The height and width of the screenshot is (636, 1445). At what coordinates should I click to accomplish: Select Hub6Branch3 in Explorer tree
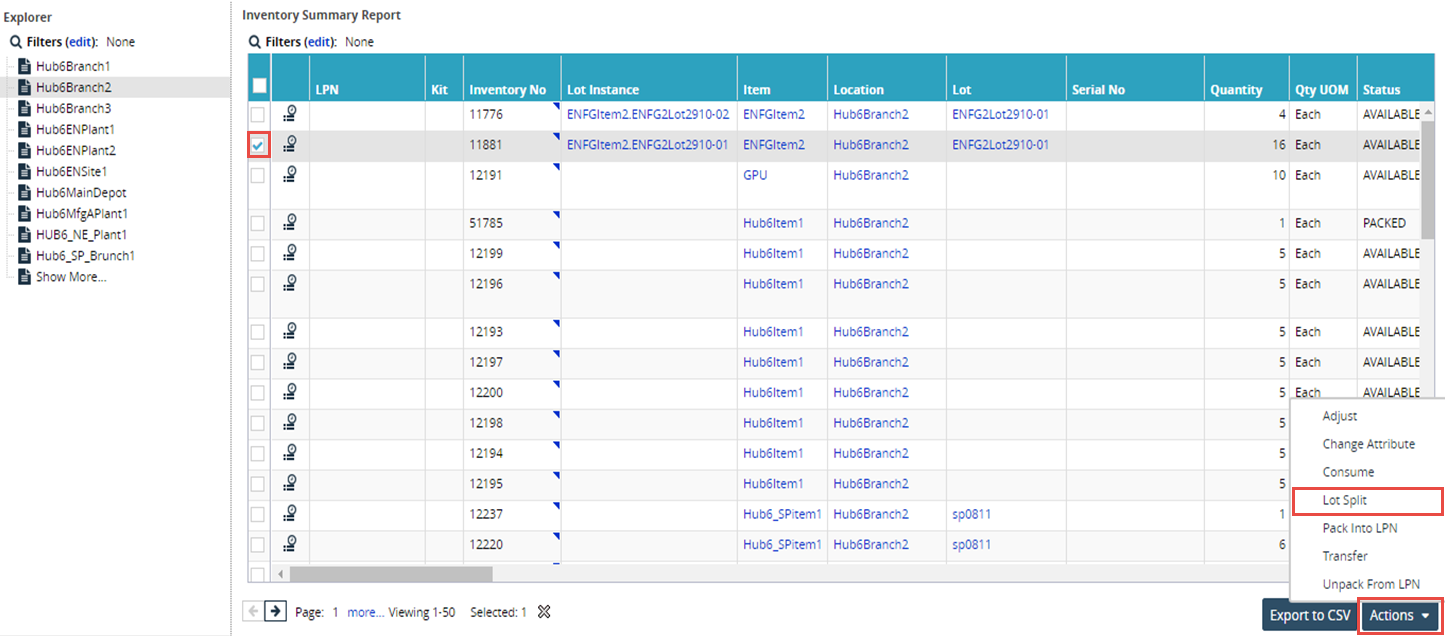73,108
